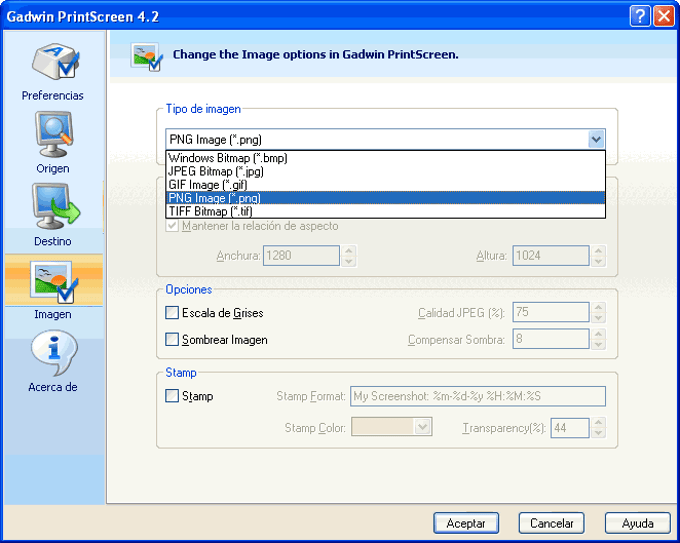Click the Transparency(%) field
Viewport: 680px width, 543px height.
570,428
